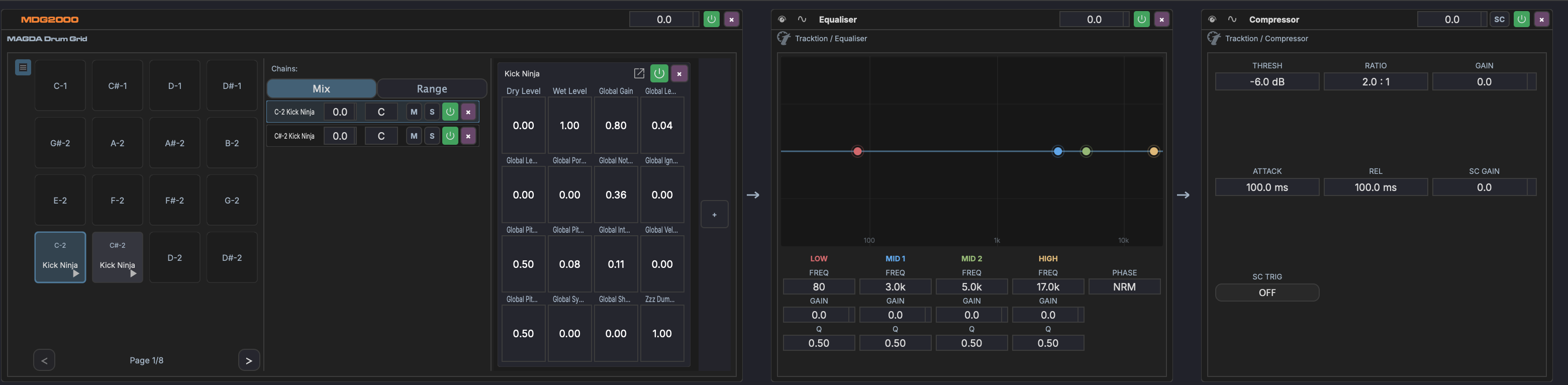Mute the C-2 Kick Ninja chain

[x=414, y=112]
